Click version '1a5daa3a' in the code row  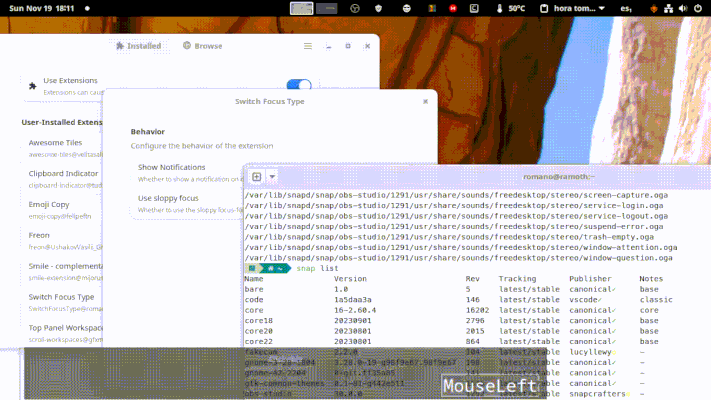353,300
